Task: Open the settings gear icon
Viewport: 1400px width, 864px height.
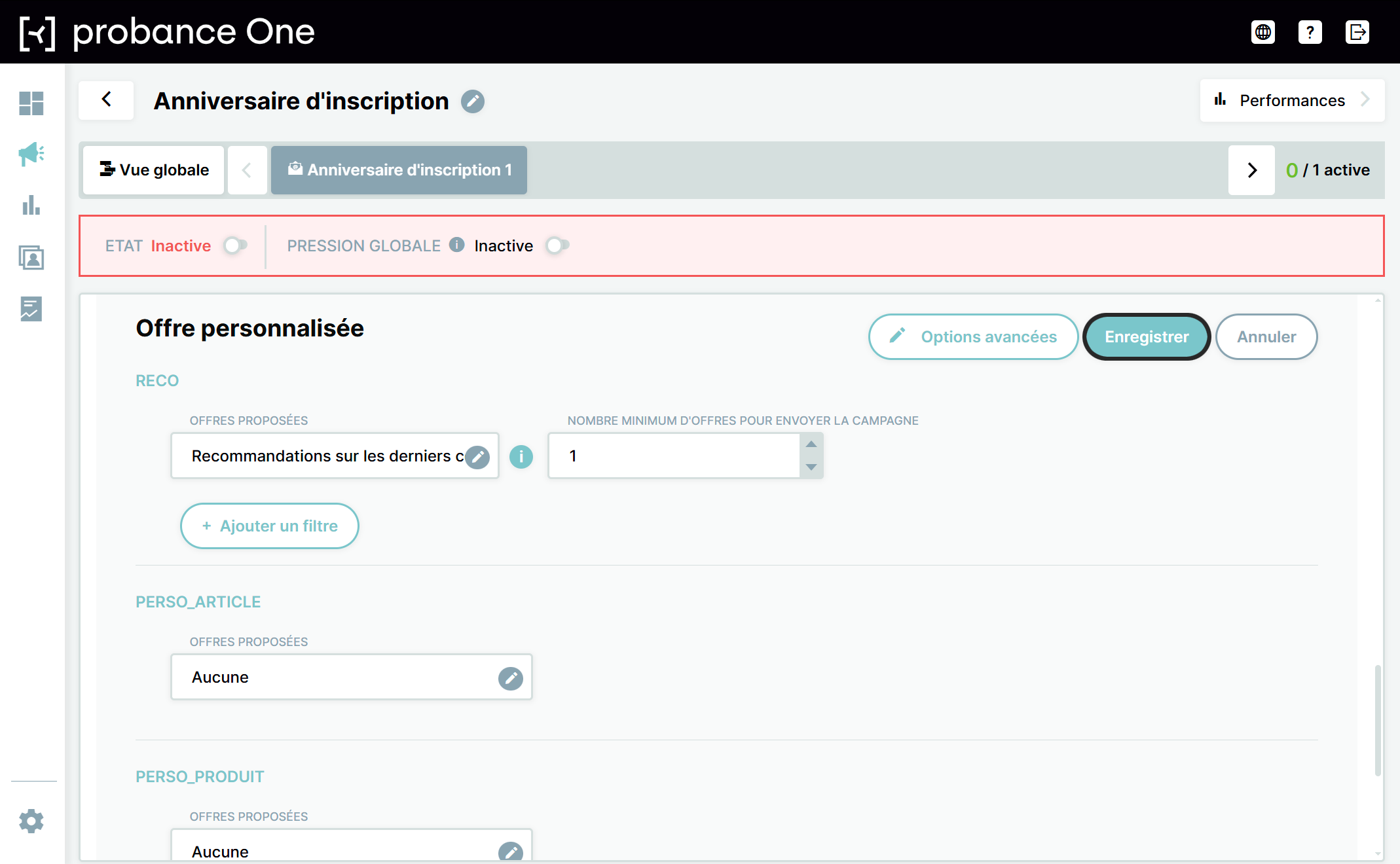Action: (31, 821)
